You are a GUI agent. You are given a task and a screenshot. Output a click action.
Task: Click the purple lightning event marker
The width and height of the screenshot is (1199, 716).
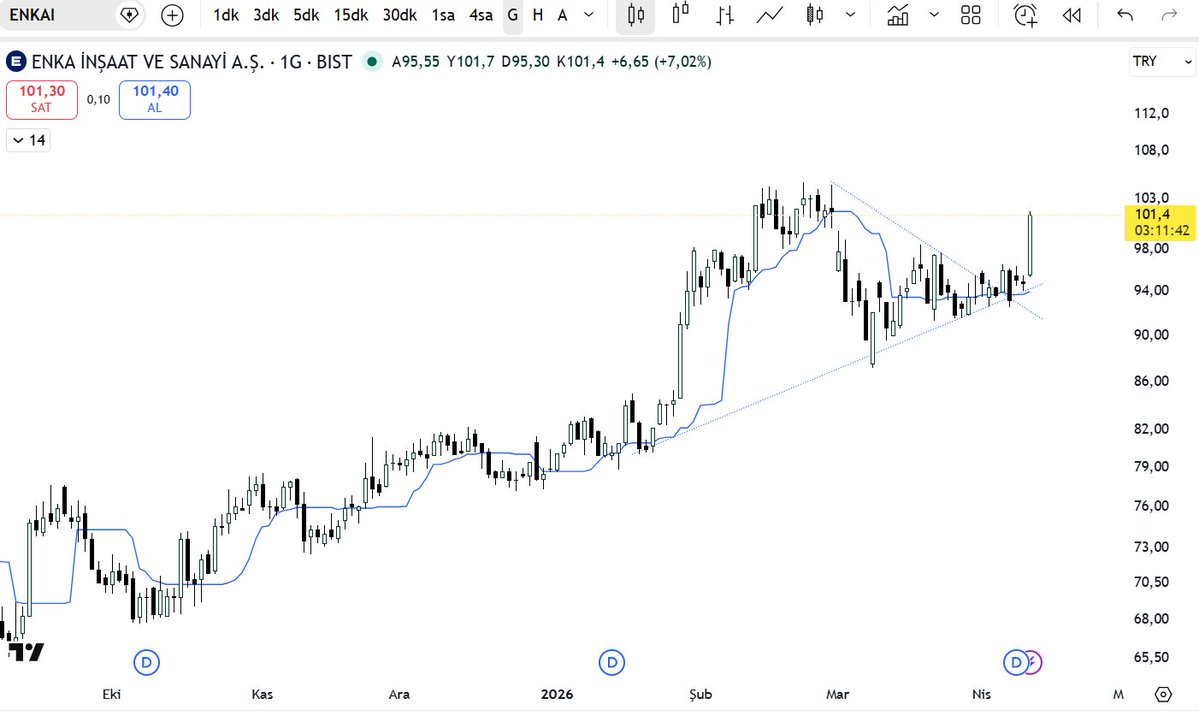(1033, 662)
